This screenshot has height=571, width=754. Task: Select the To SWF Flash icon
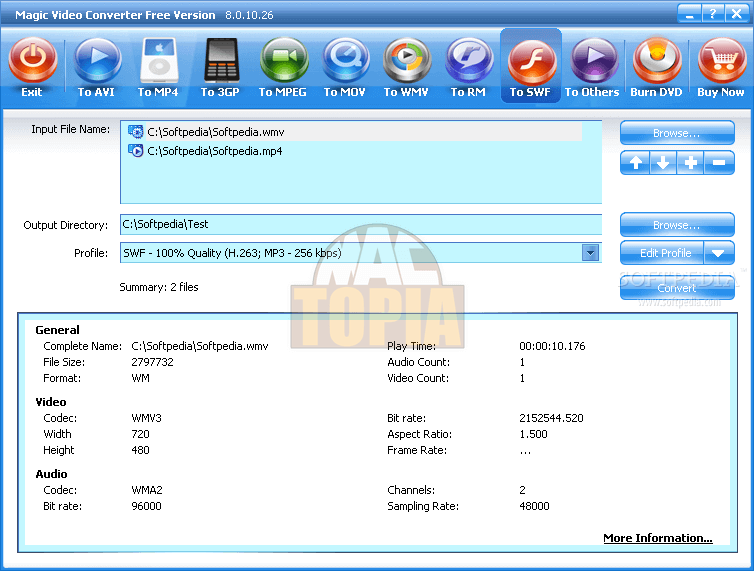531,61
